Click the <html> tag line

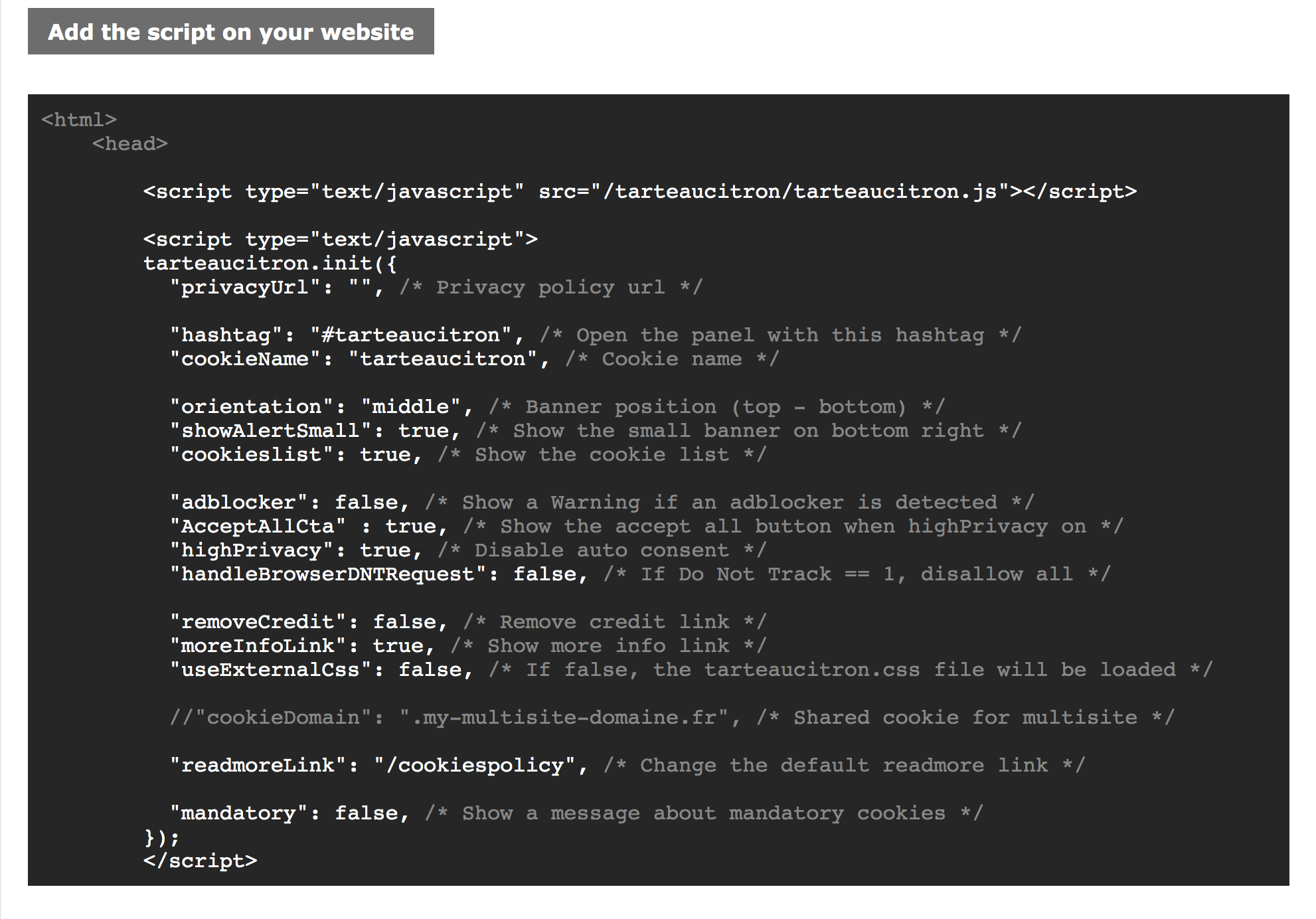(x=79, y=120)
